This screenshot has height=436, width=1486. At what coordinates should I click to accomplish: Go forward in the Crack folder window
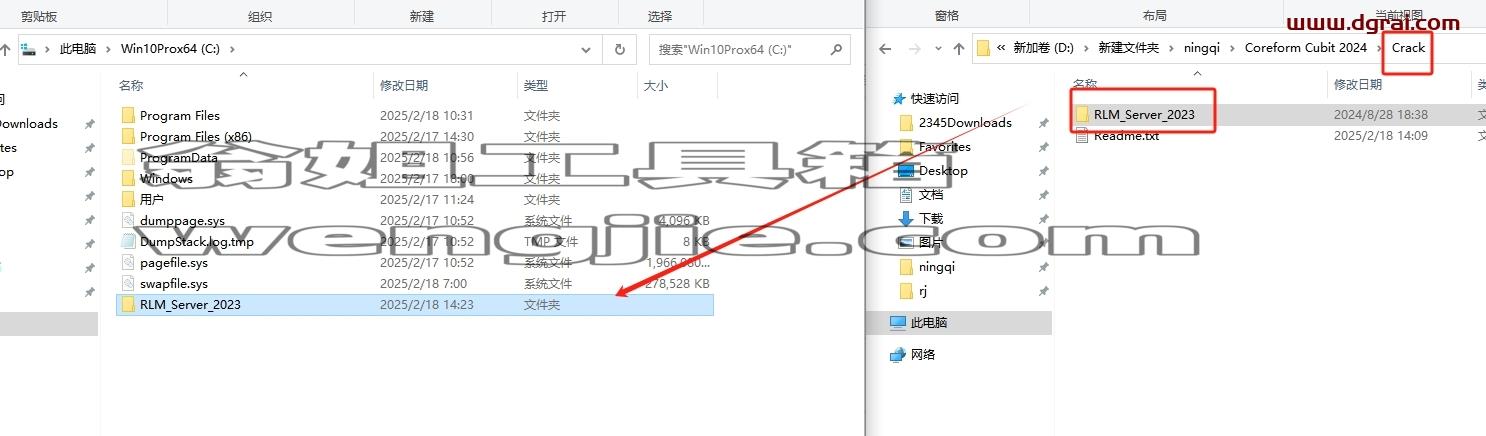coord(916,47)
